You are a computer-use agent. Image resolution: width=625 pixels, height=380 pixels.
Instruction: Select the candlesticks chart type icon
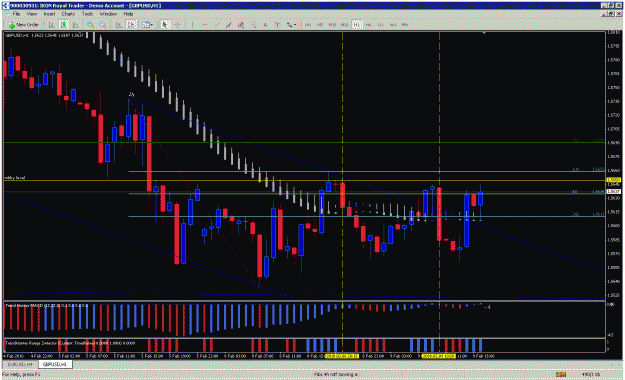tap(63, 25)
